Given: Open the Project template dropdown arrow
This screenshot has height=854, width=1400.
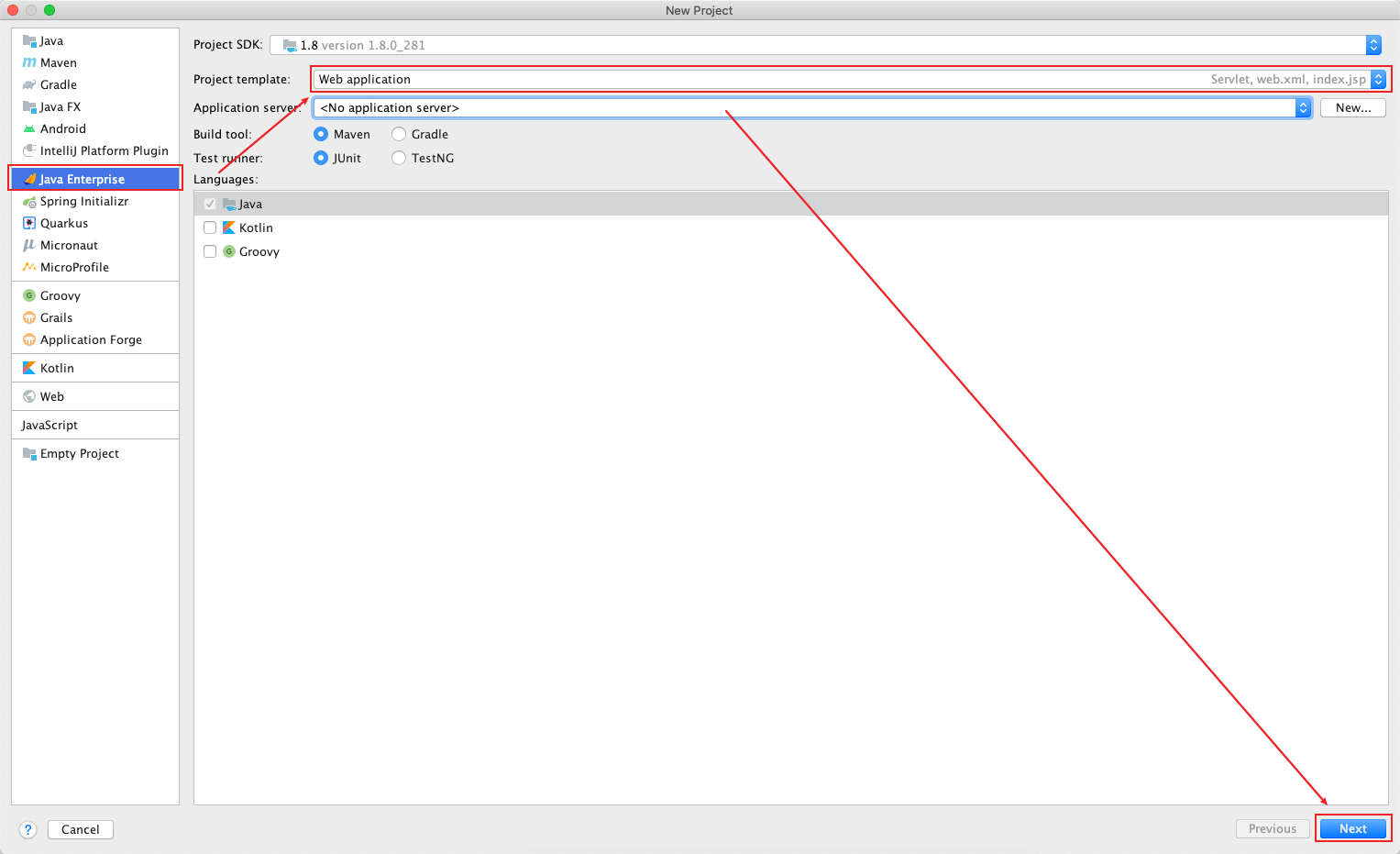Looking at the screenshot, I should [1378, 79].
